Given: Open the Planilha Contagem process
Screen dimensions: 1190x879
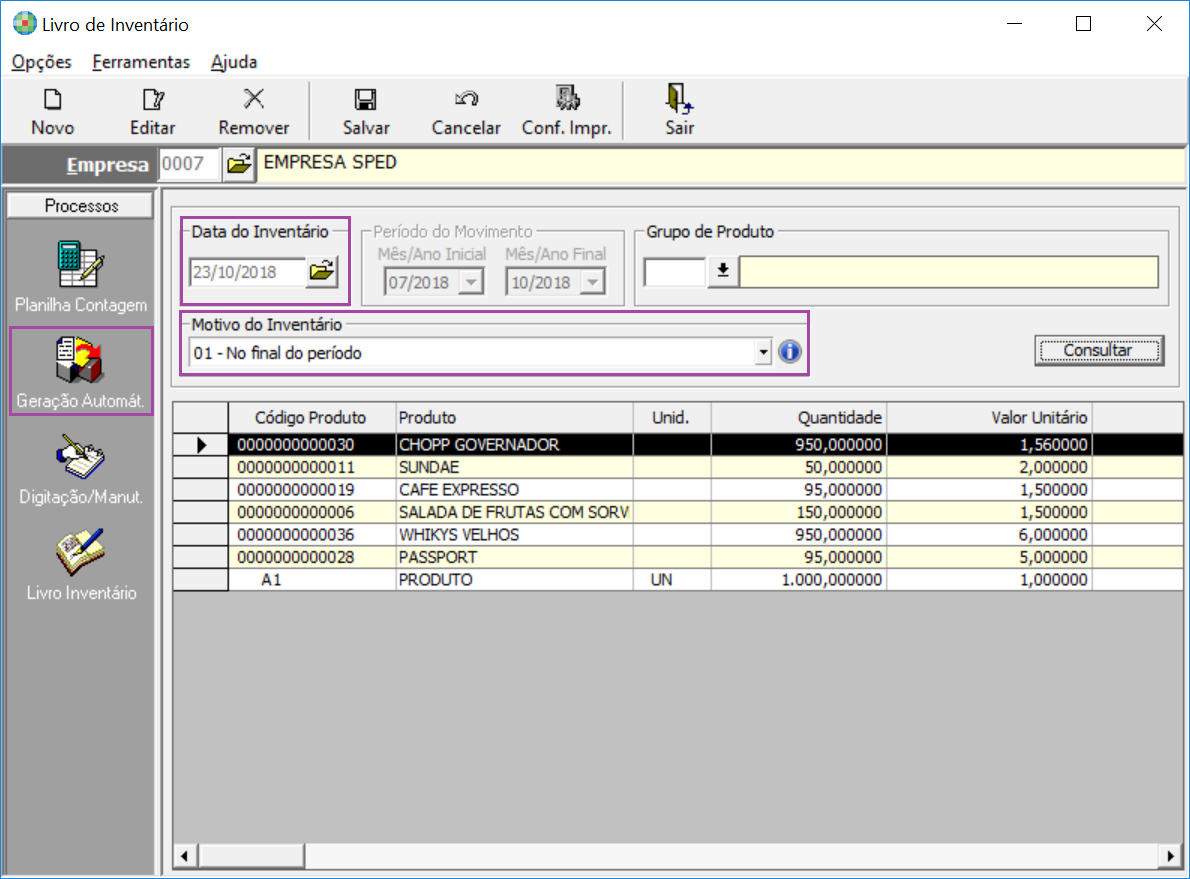Looking at the screenshot, I should coord(81,265).
